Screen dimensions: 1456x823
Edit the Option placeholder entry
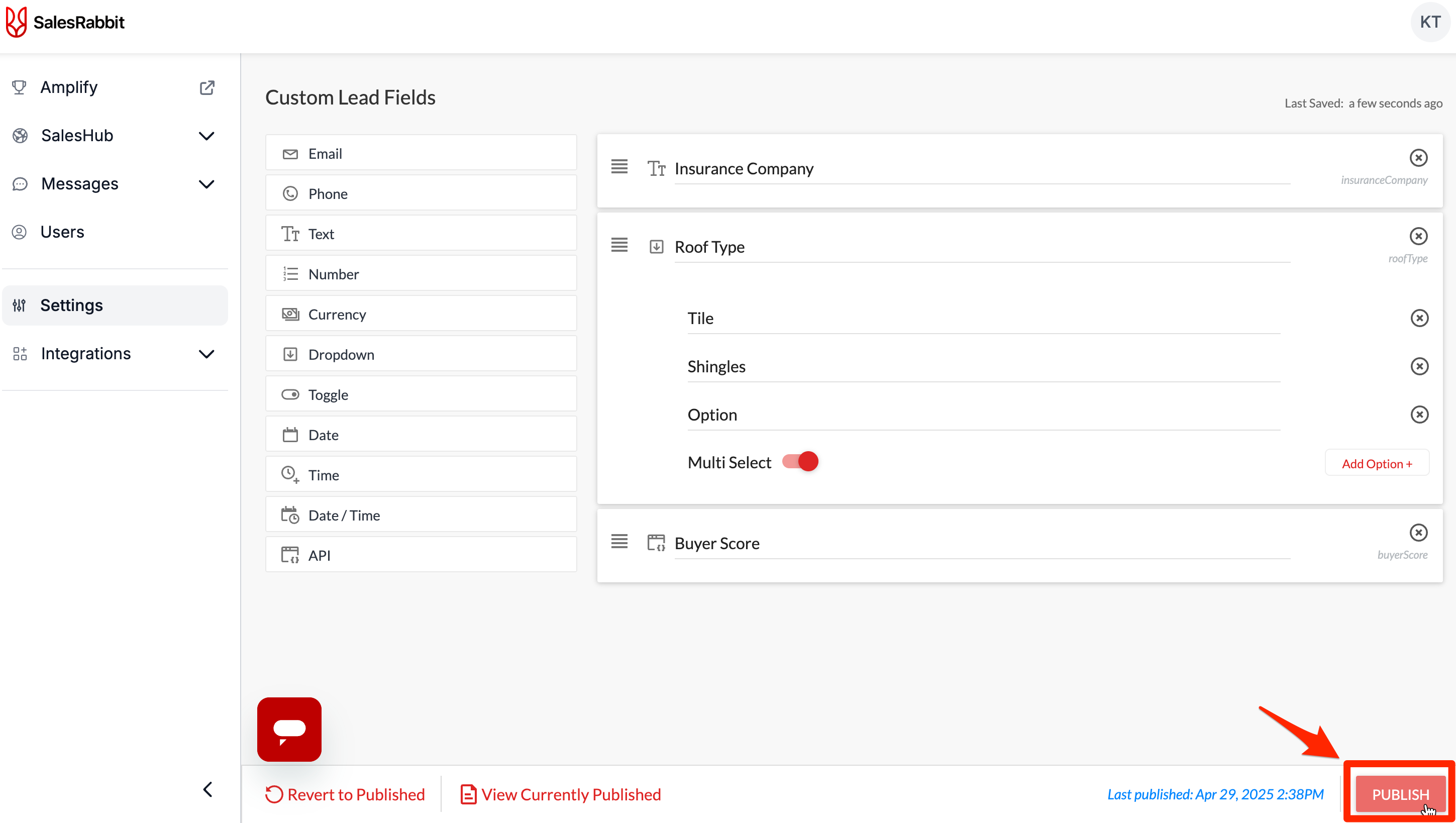point(984,415)
